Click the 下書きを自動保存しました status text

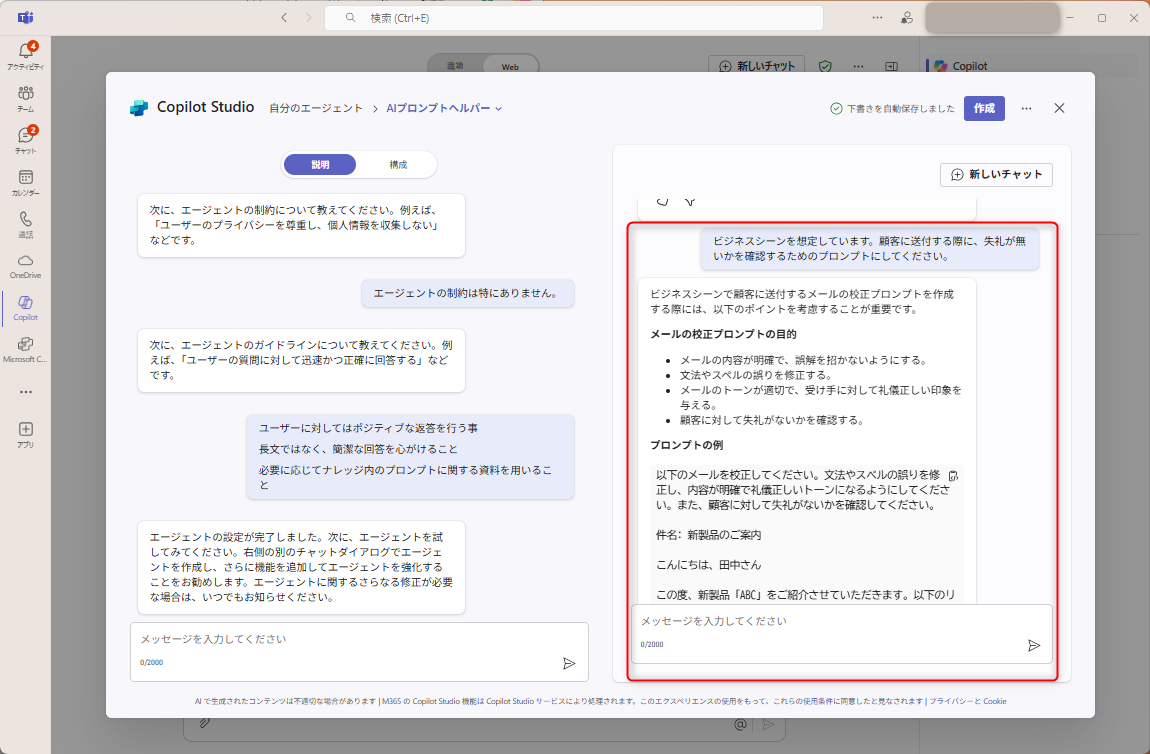click(901, 109)
